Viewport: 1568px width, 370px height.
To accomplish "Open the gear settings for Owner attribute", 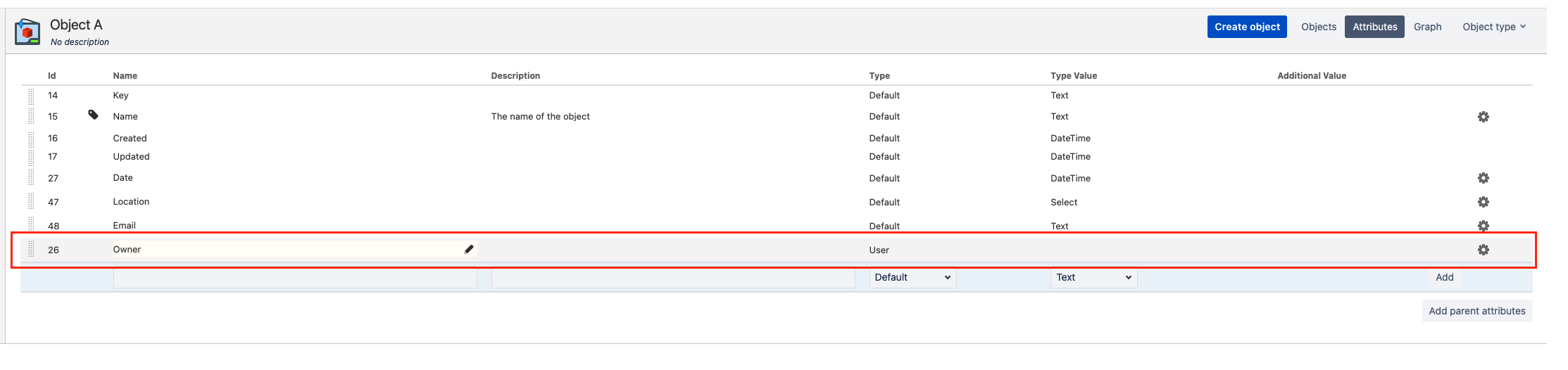I will (x=1483, y=250).
